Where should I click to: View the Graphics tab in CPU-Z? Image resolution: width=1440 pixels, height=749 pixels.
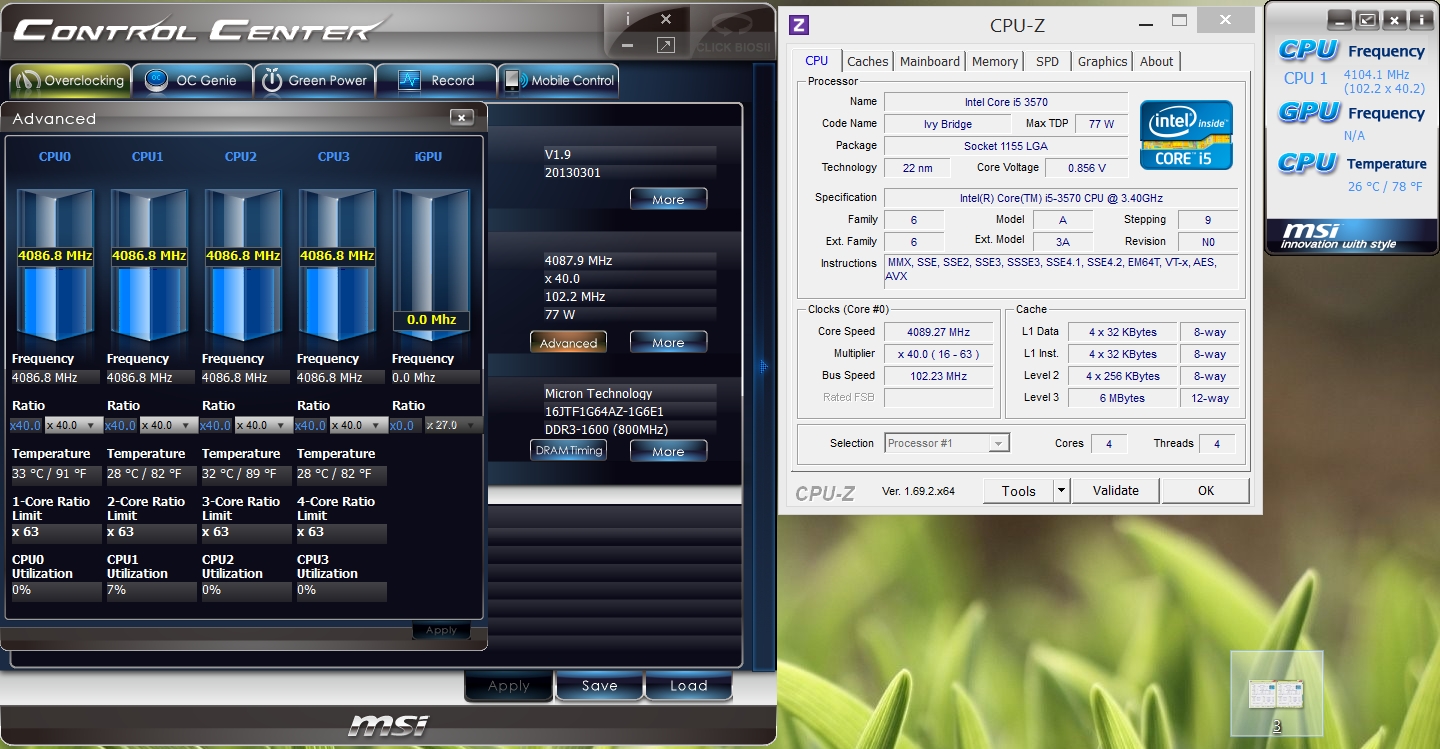tap(1102, 62)
